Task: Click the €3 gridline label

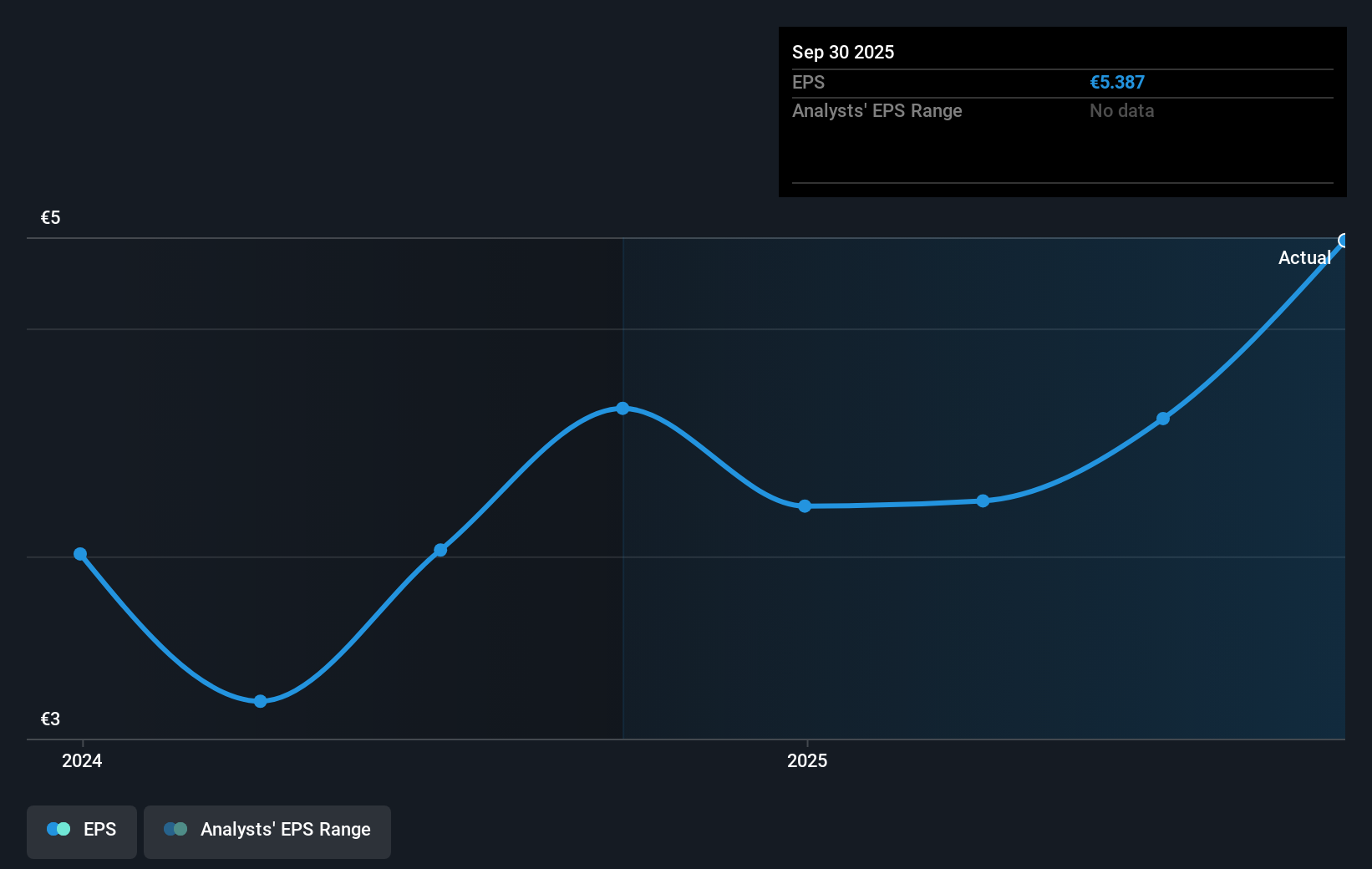Action: coord(49,718)
